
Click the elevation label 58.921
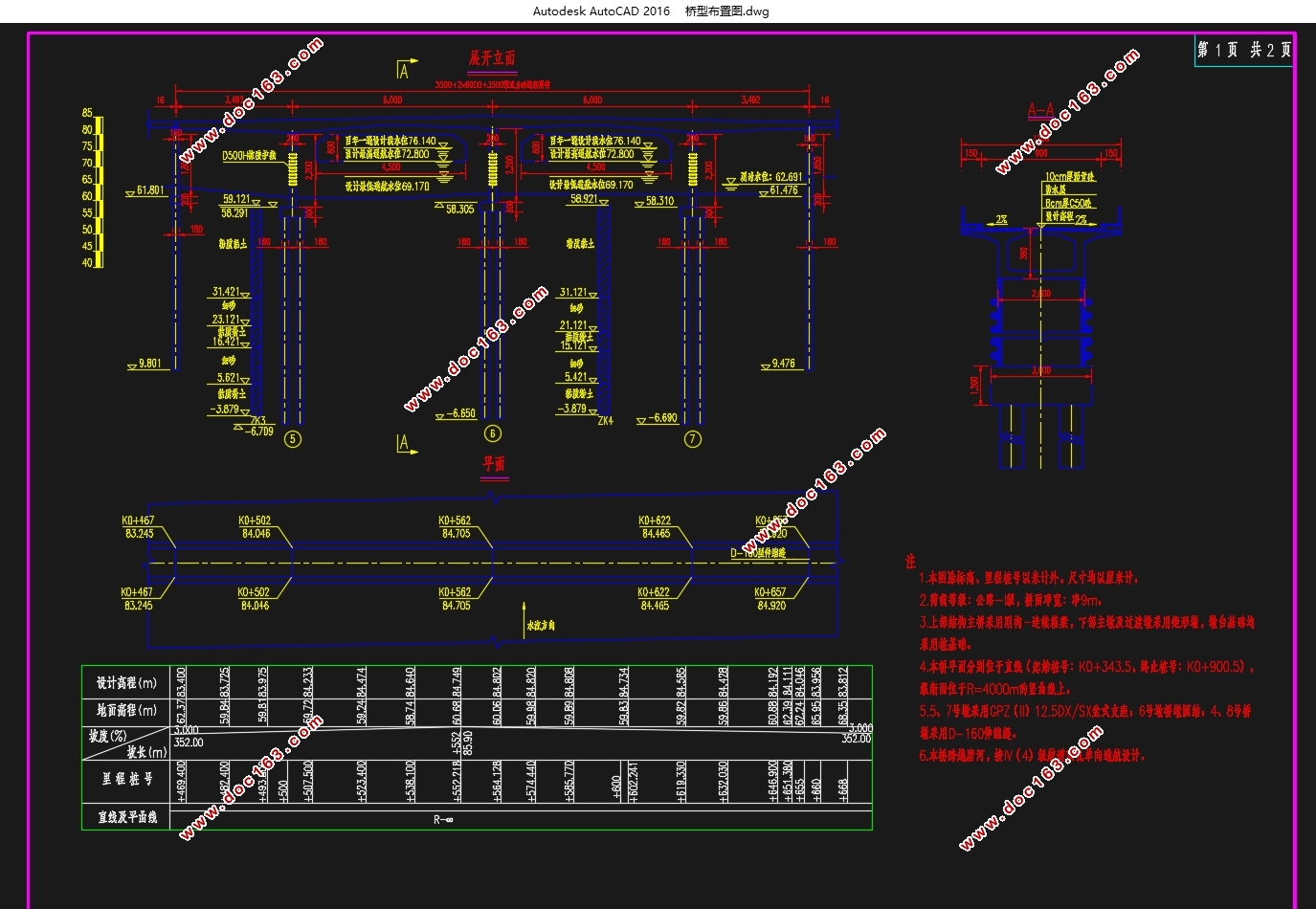[584, 200]
